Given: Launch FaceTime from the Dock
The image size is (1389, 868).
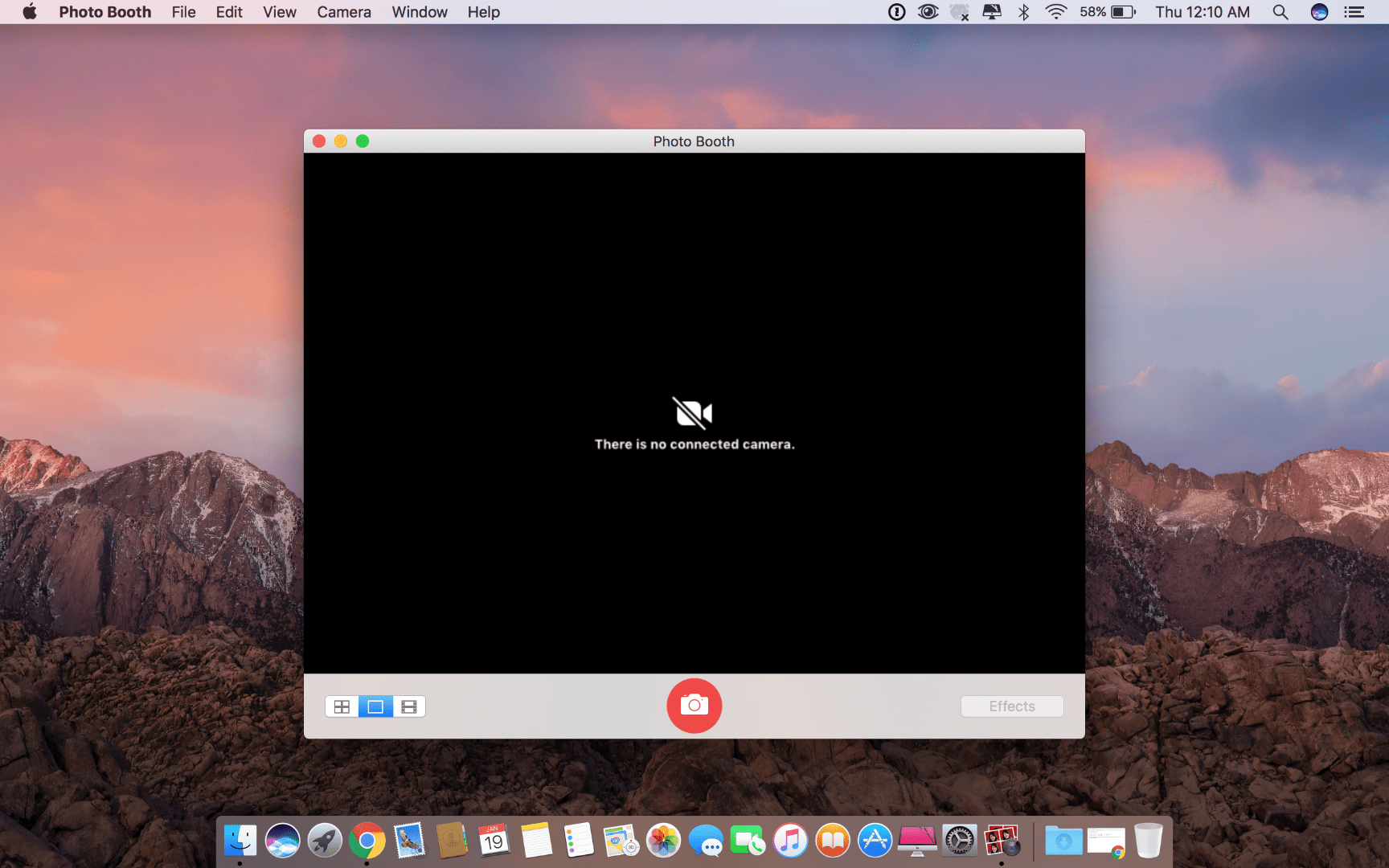Looking at the screenshot, I should coord(749,840).
